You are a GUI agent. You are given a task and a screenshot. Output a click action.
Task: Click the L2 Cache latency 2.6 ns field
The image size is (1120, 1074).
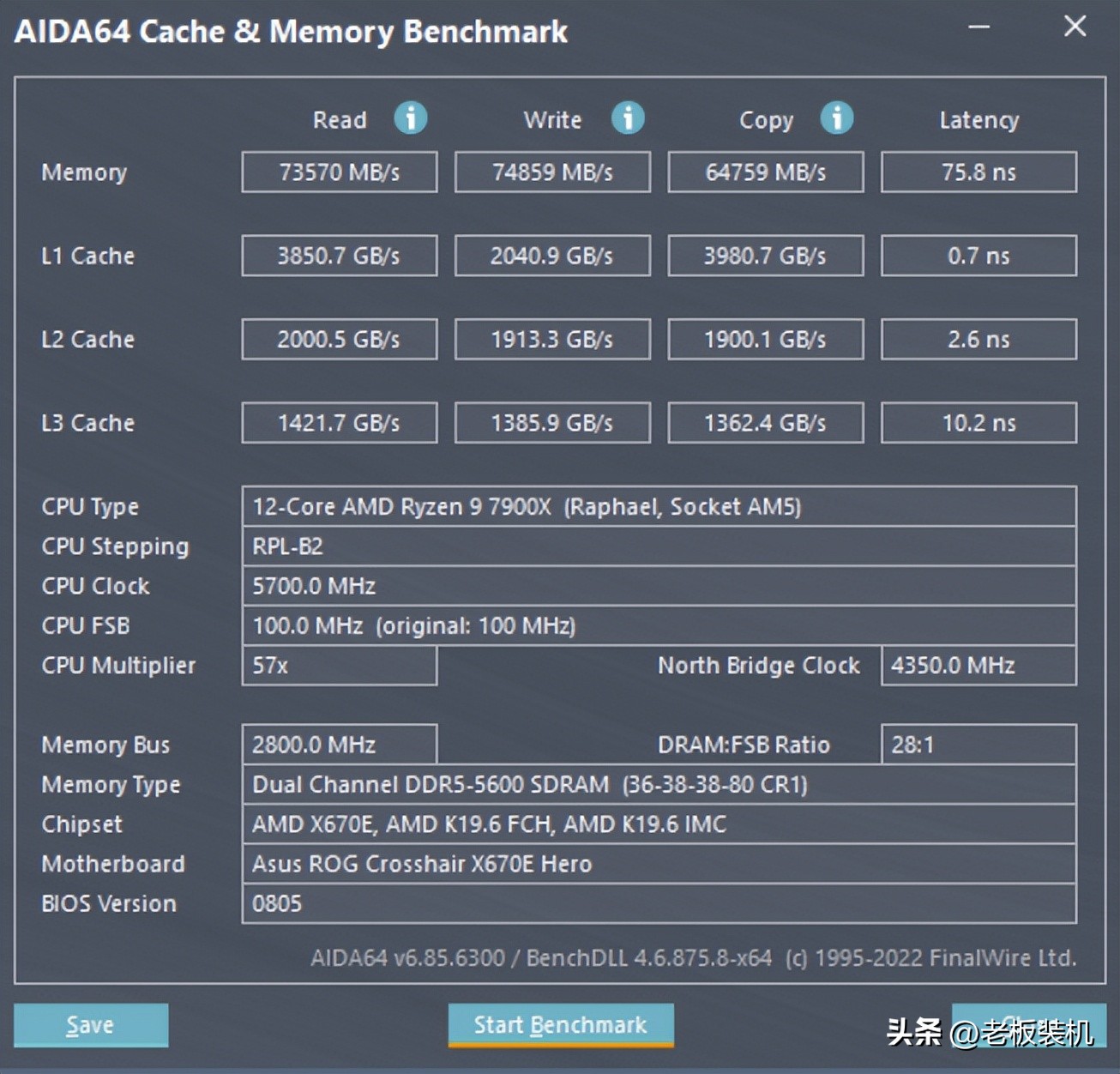978,339
